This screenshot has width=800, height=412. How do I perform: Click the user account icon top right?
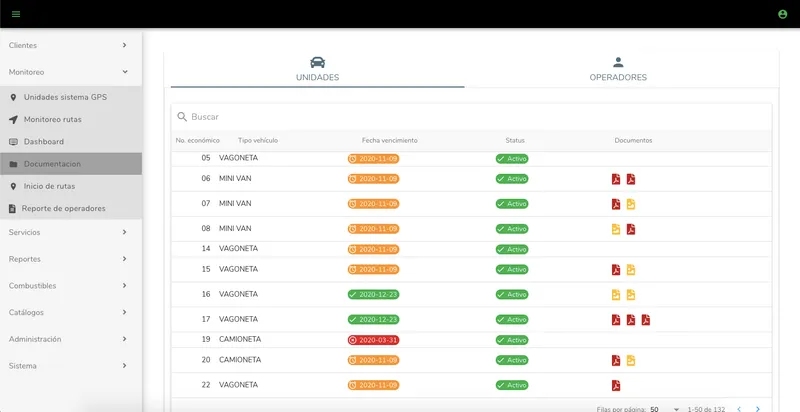[x=782, y=14]
